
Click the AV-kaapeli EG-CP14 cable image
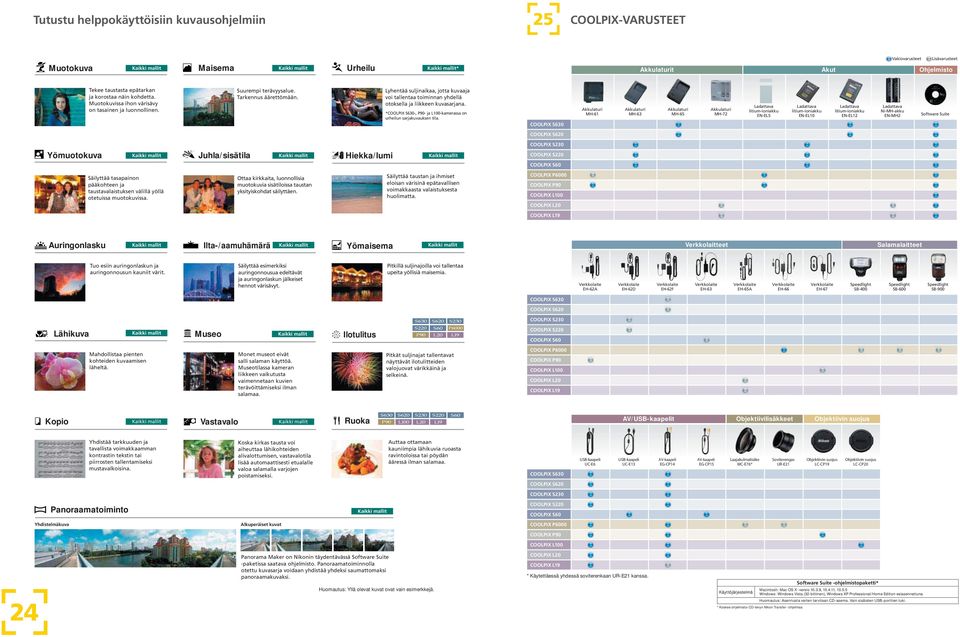tap(667, 441)
